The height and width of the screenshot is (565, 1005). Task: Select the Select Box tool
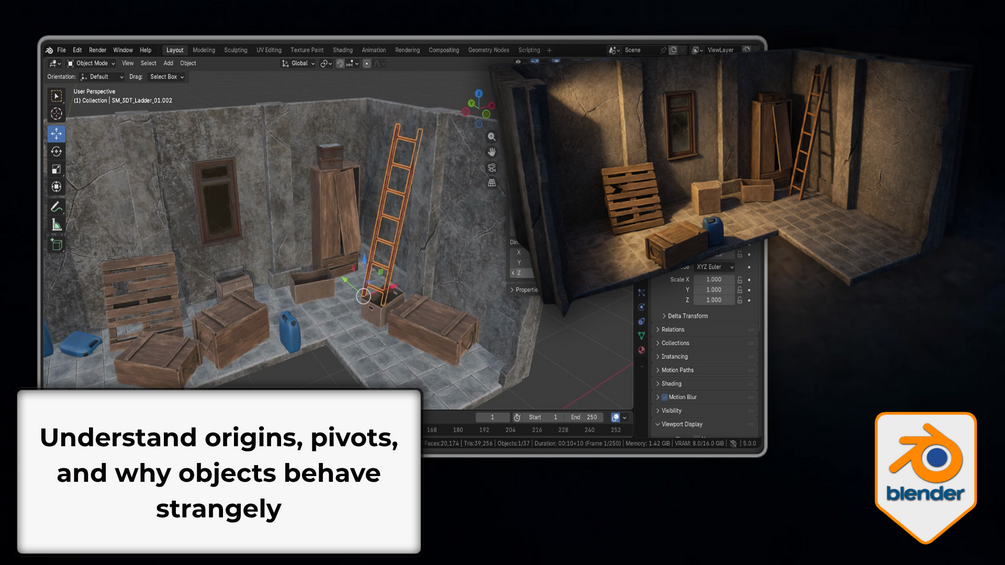pos(56,96)
